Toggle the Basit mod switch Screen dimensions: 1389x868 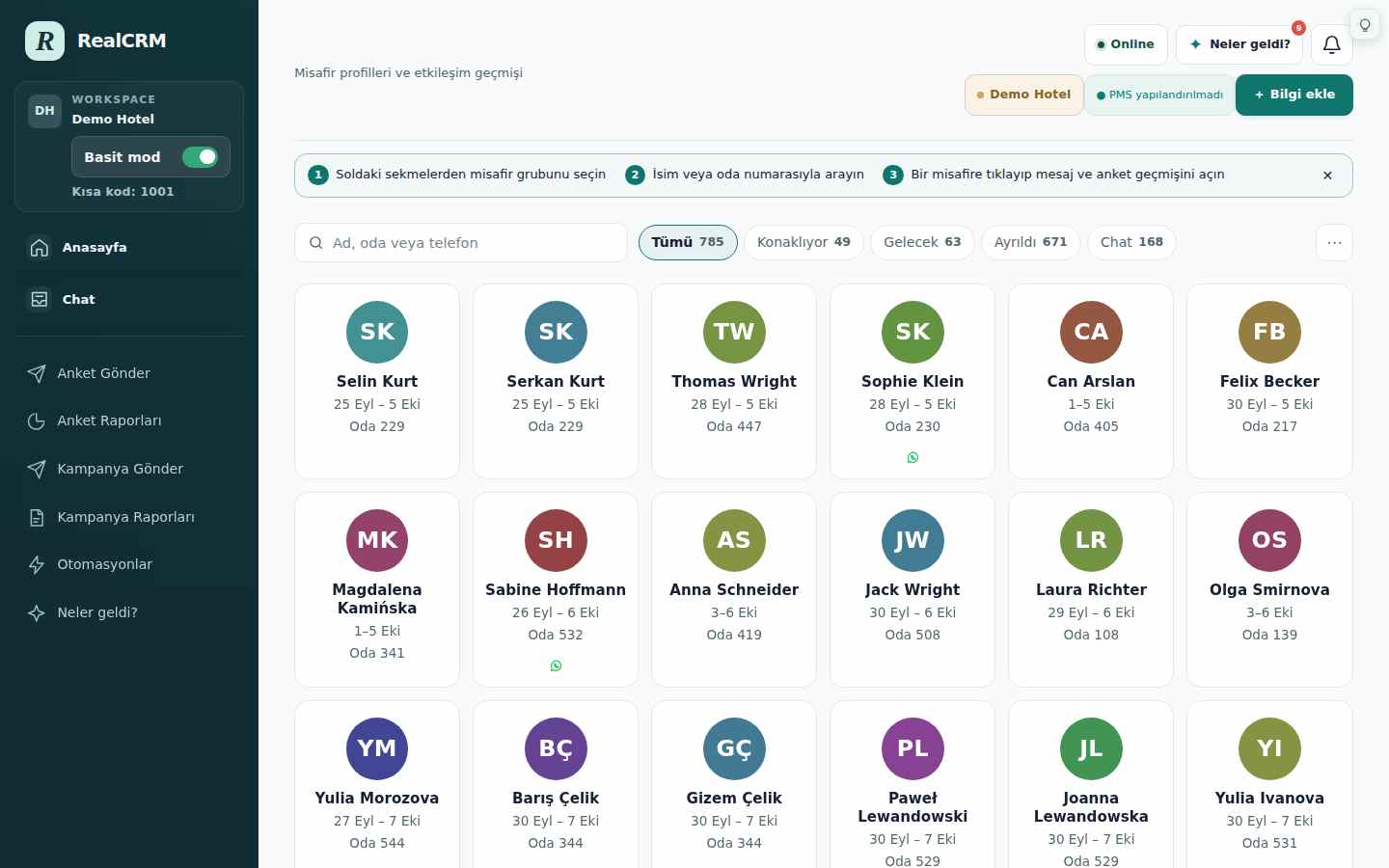coord(201,157)
